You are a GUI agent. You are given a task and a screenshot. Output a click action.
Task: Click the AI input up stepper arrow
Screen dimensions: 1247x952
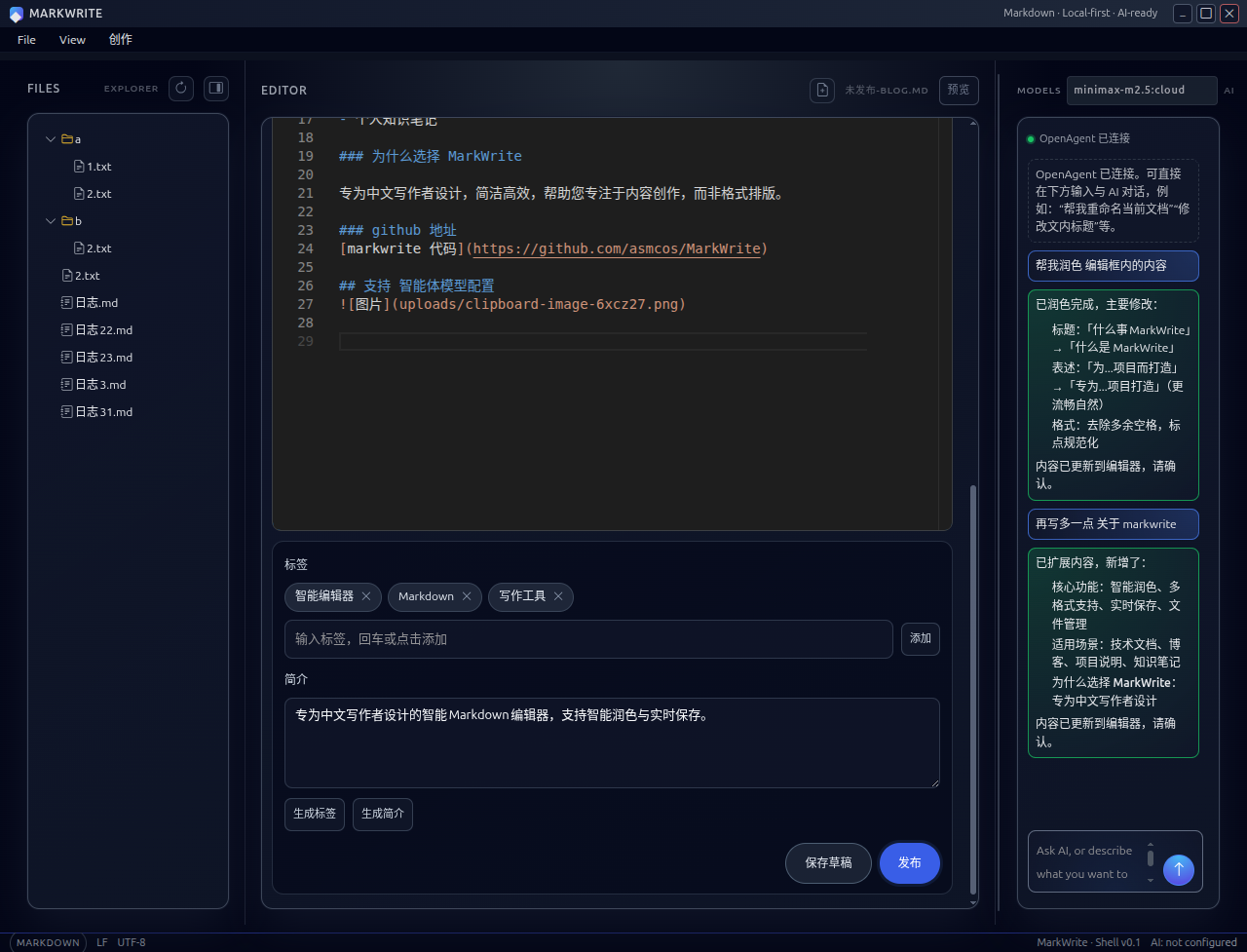[x=1150, y=845]
